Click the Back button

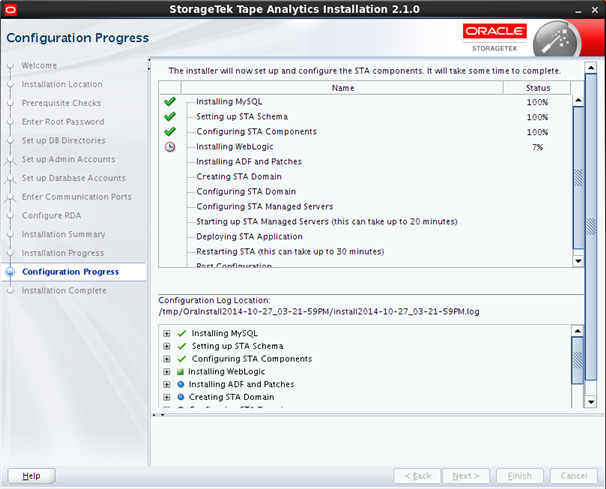[417, 476]
